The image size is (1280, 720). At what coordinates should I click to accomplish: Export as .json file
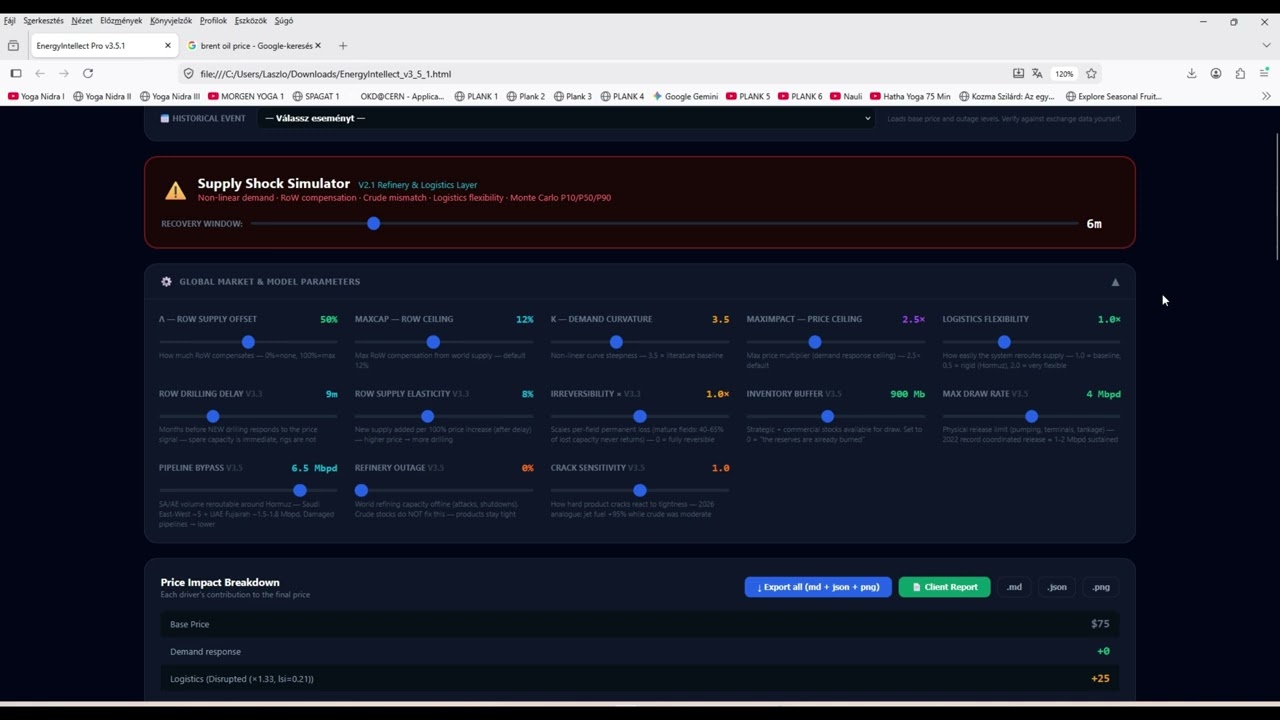click(1057, 587)
